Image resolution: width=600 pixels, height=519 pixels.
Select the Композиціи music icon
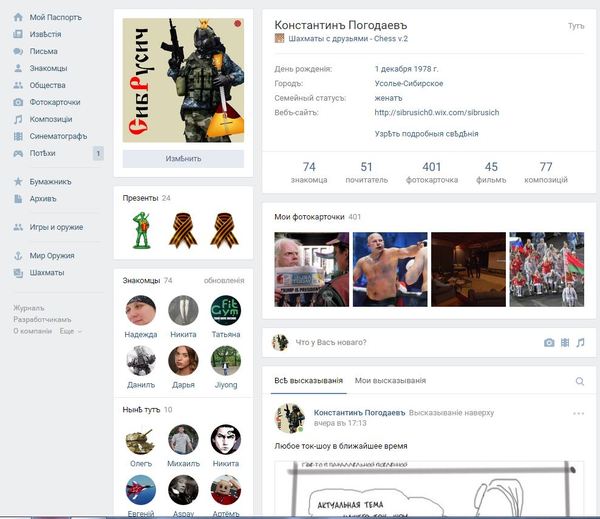(x=19, y=119)
